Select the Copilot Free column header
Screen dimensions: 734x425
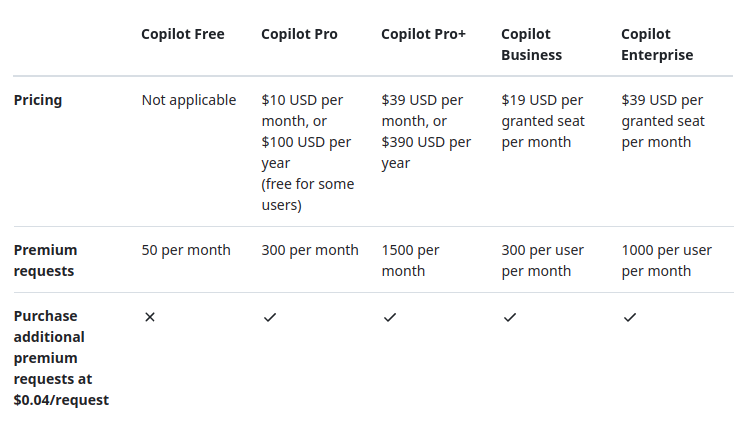[183, 34]
